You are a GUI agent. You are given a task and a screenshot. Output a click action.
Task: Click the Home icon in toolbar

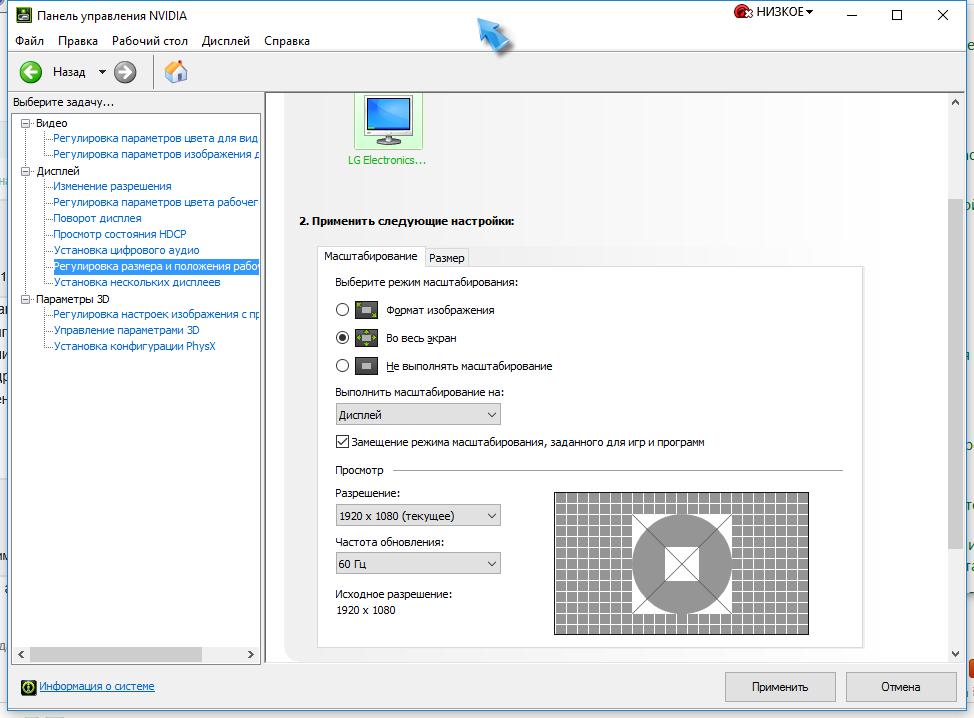[x=176, y=71]
